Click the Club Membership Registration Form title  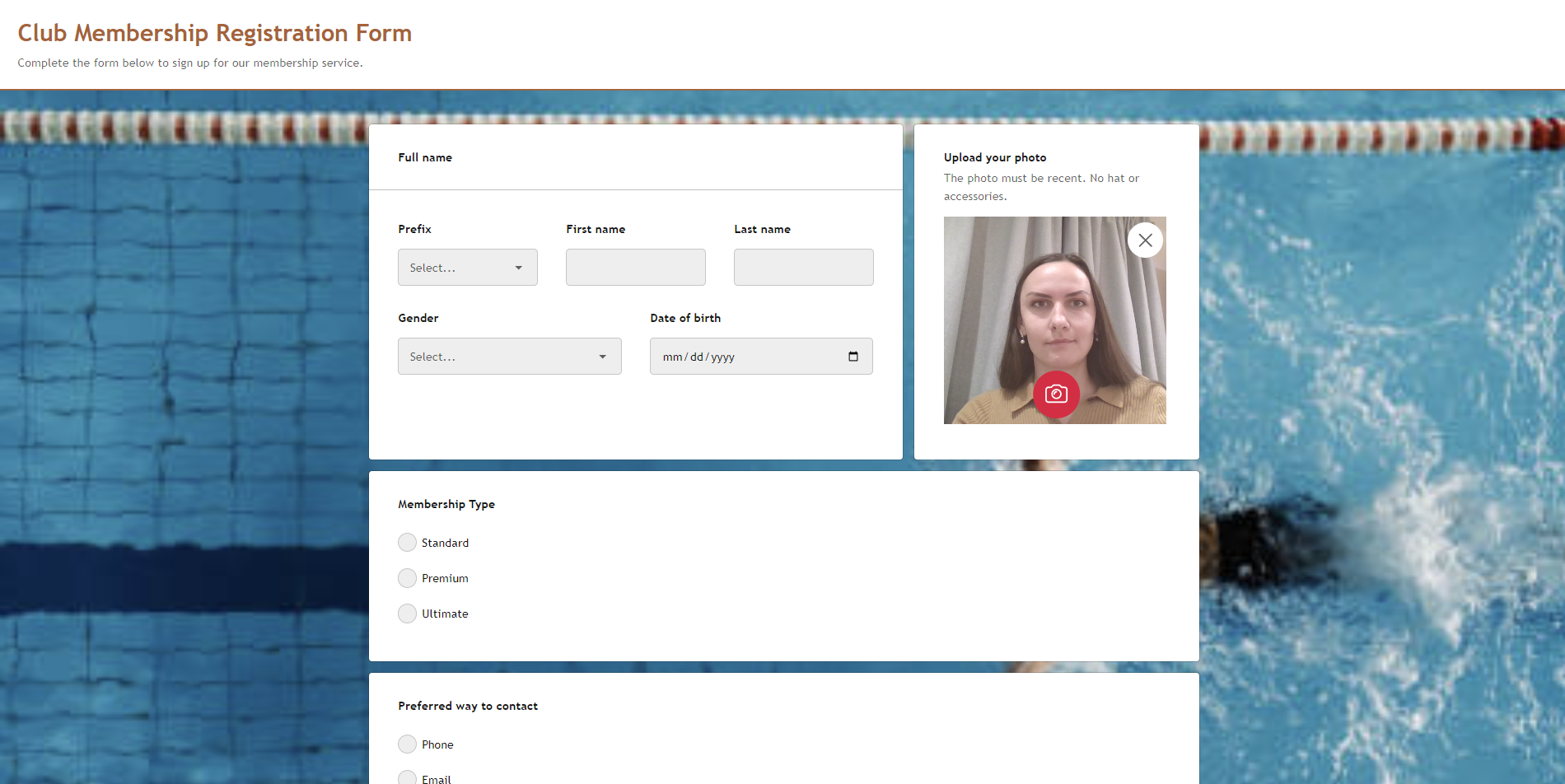(x=214, y=33)
